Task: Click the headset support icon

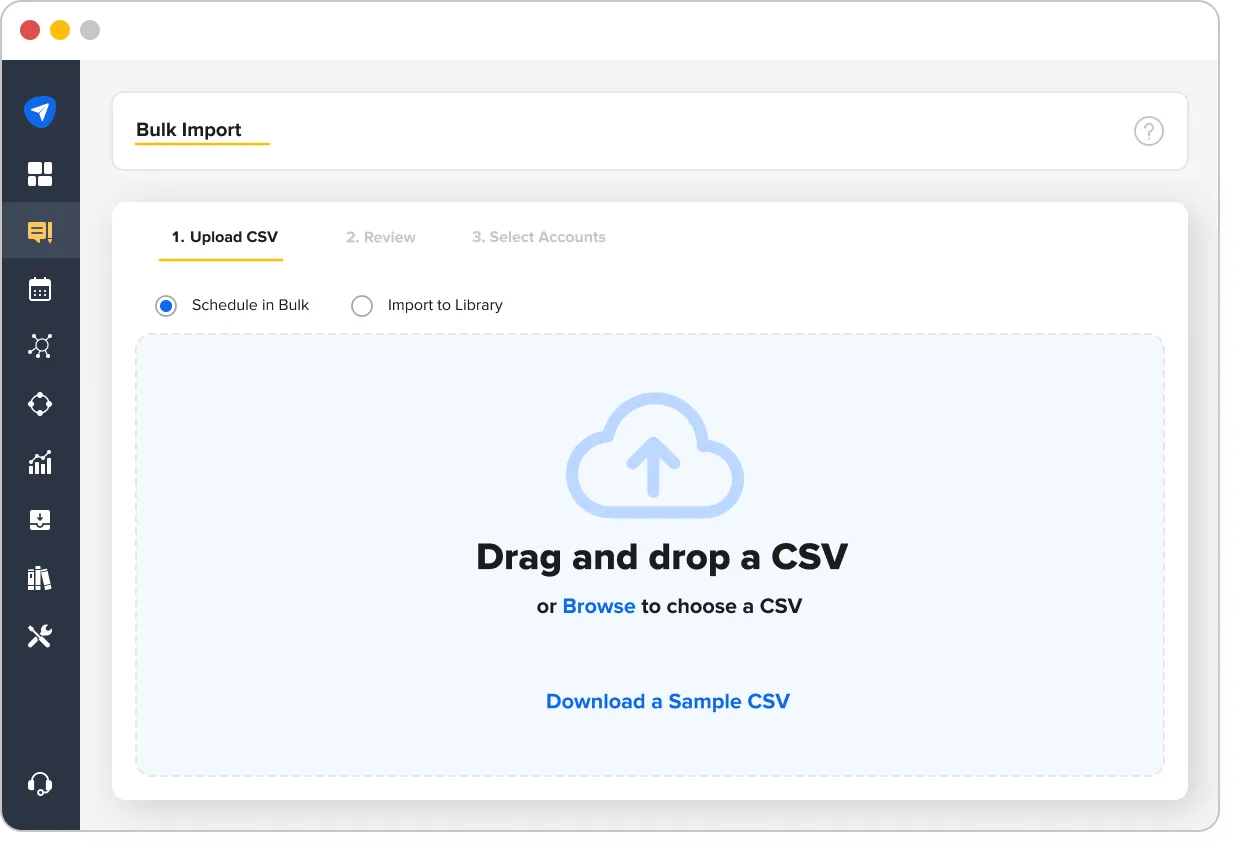Action: click(40, 783)
